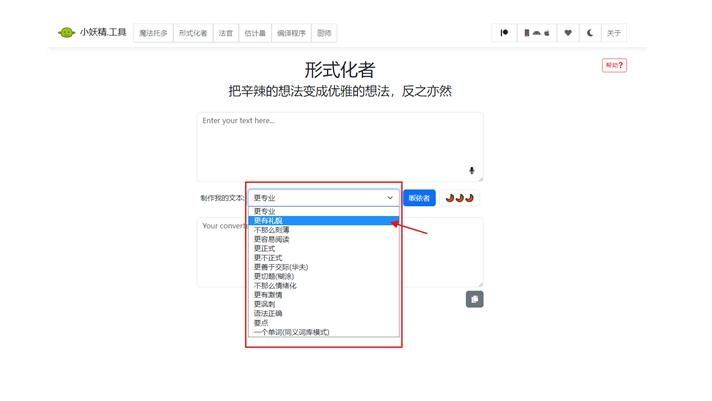Click the 制作我的文本 label

pos(222,198)
